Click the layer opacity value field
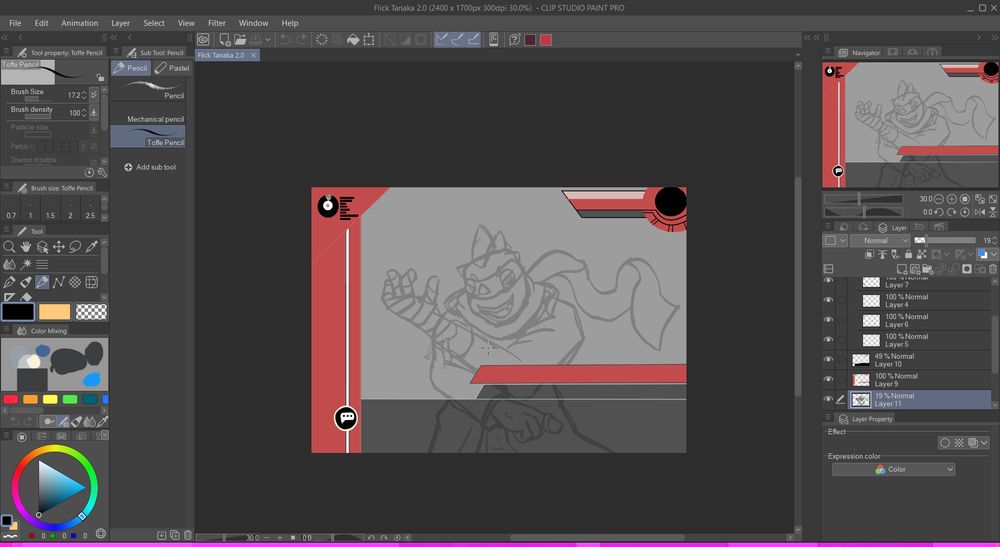The height and width of the screenshot is (547, 1000). (x=988, y=240)
